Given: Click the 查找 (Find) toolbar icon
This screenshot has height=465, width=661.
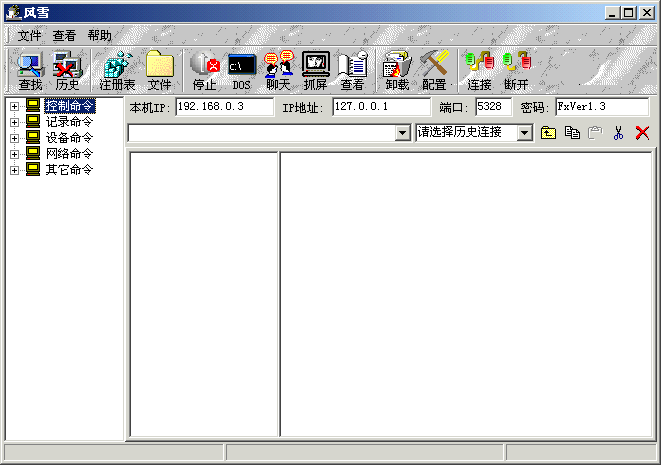Looking at the screenshot, I should pos(30,70).
